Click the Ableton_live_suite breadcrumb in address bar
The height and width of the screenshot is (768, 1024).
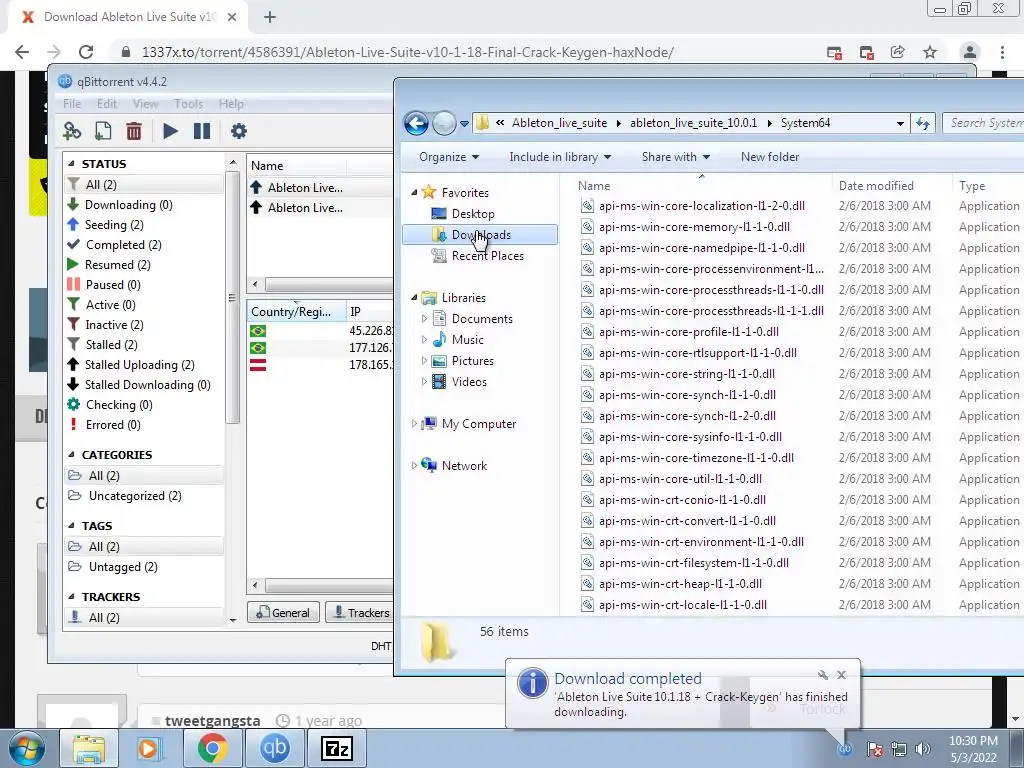(x=559, y=123)
